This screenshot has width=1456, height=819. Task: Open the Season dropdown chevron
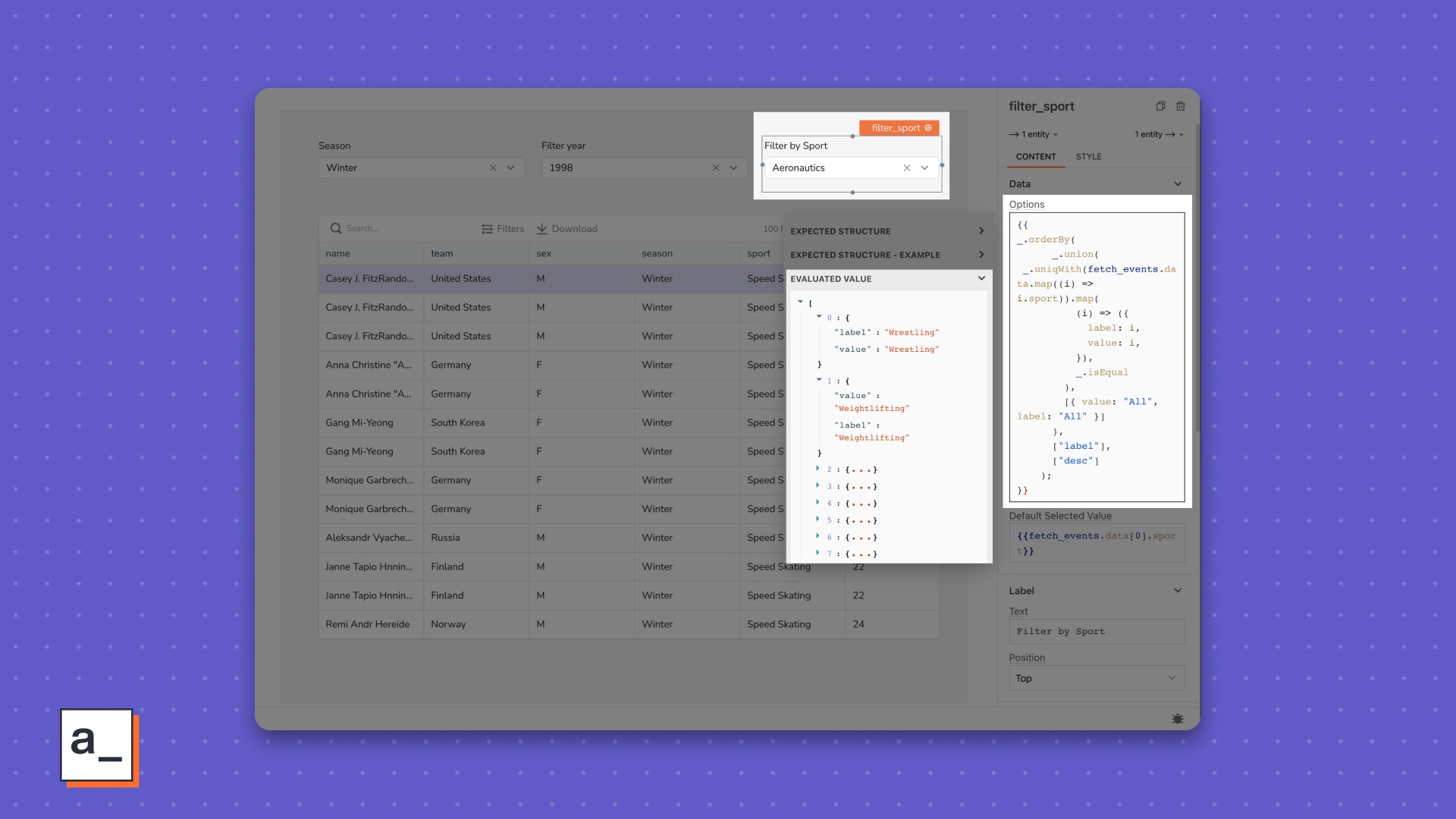click(511, 168)
